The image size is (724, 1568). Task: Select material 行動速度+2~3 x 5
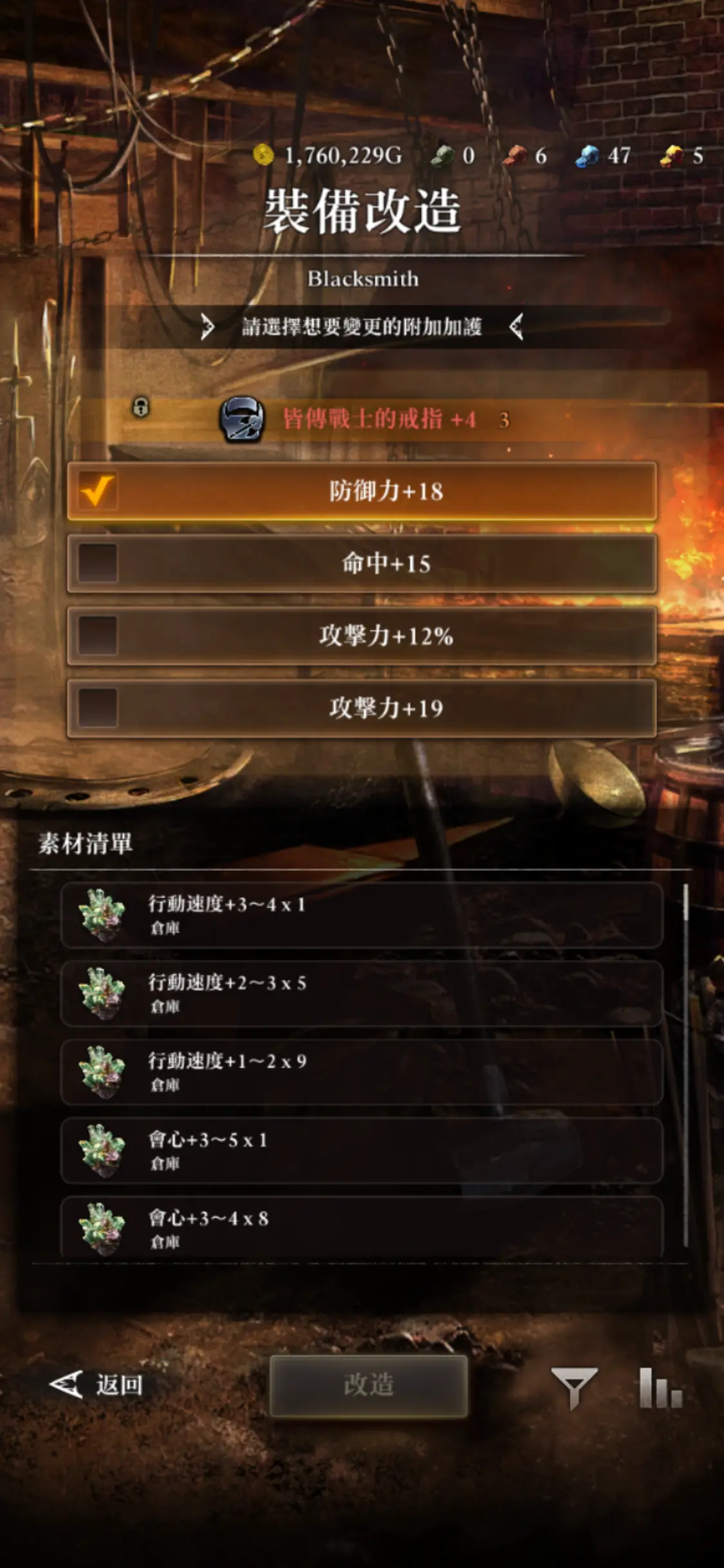[x=362, y=994]
